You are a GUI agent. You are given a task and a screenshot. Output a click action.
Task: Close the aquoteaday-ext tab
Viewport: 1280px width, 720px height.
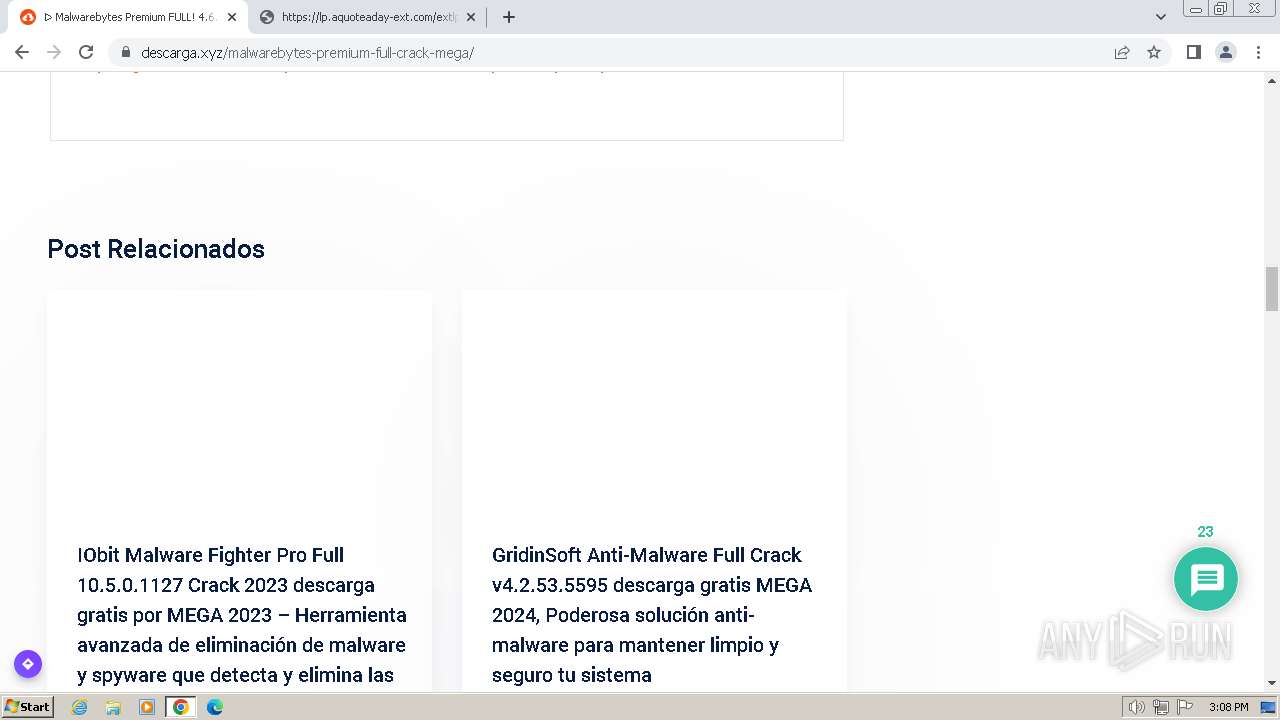pyautogui.click(x=470, y=17)
